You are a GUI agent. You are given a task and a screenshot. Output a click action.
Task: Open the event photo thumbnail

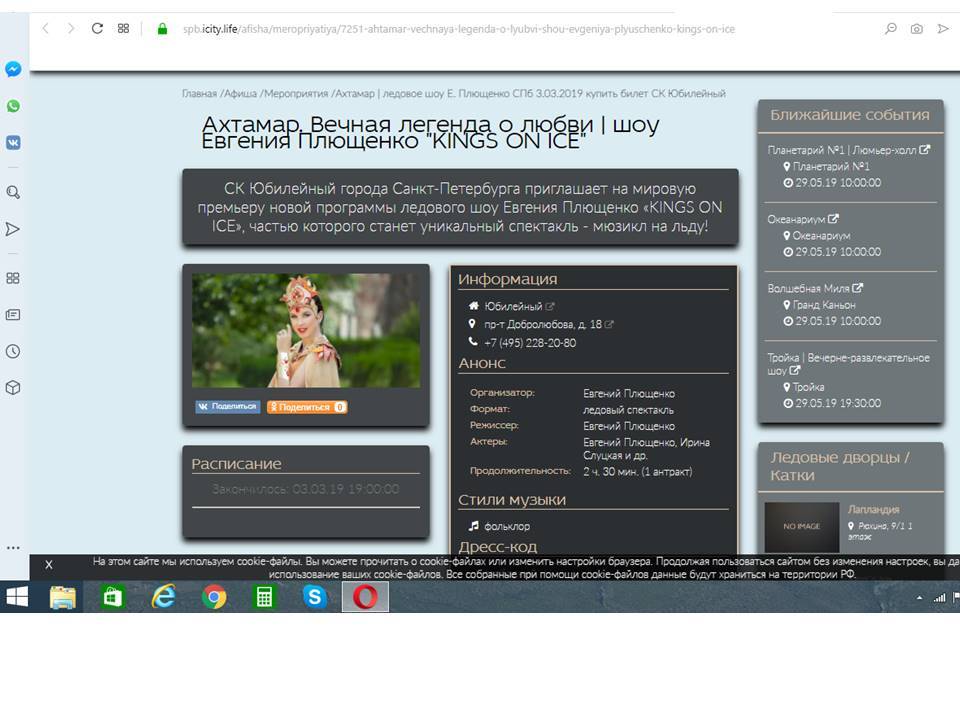point(306,331)
